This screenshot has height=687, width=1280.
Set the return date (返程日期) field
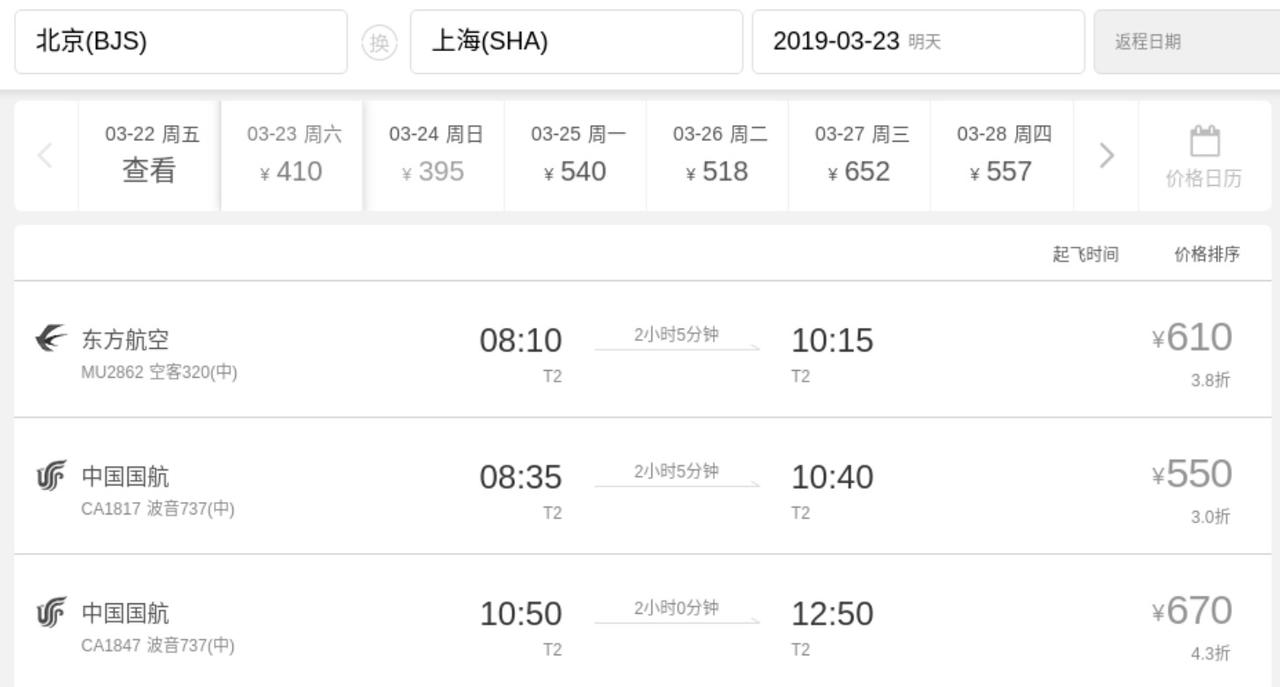tap(1186, 42)
